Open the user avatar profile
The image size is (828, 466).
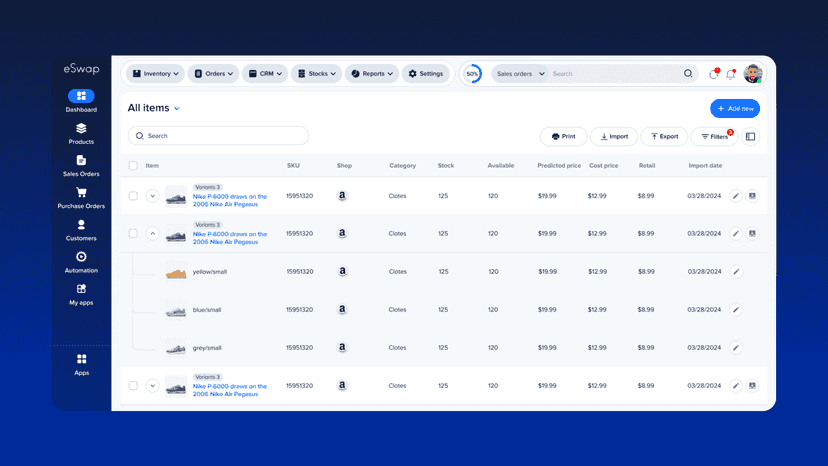pyautogui.click(x=753, y=73)
